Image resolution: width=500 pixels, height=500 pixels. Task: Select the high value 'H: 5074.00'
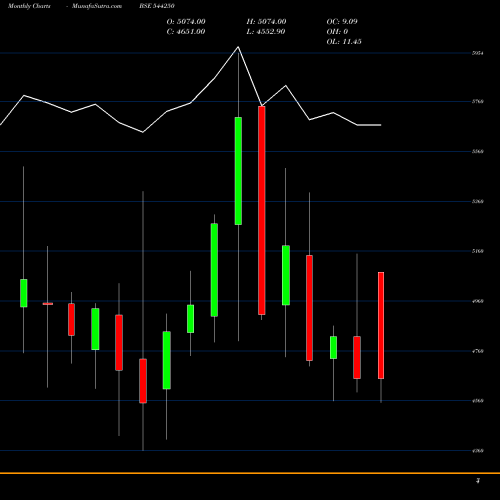266,21
